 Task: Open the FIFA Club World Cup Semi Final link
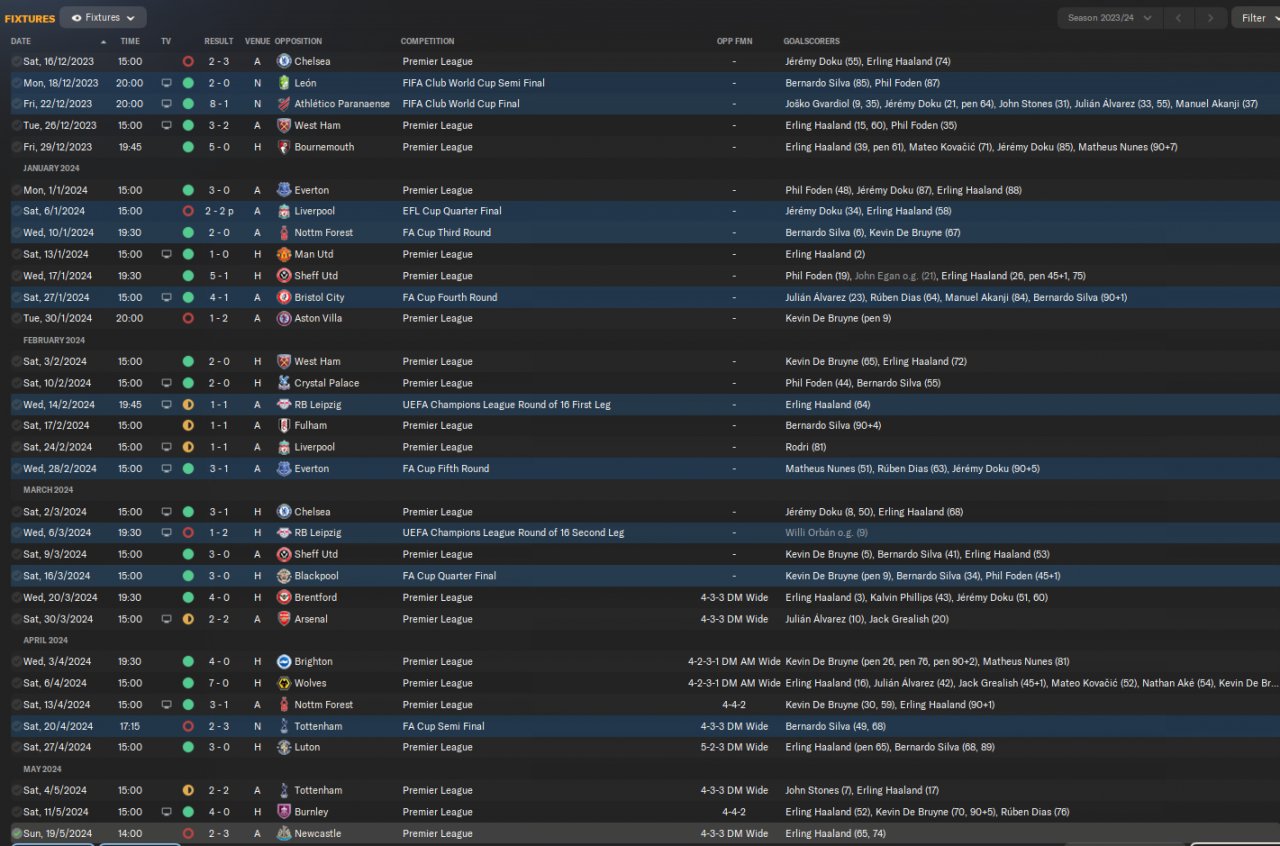pos(474,83)
